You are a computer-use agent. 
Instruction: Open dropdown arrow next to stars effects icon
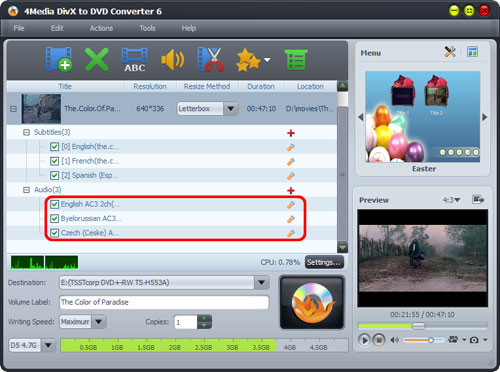[x=267, y=60]
